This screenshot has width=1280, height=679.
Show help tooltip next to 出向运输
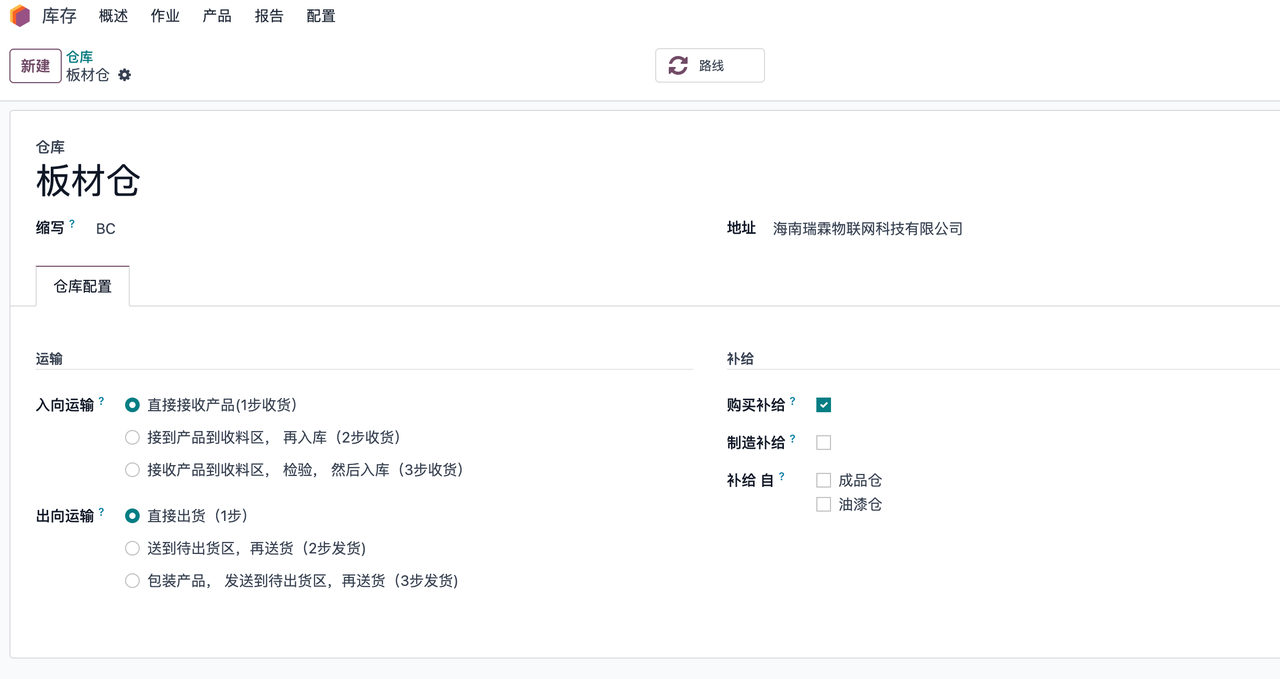101,511
